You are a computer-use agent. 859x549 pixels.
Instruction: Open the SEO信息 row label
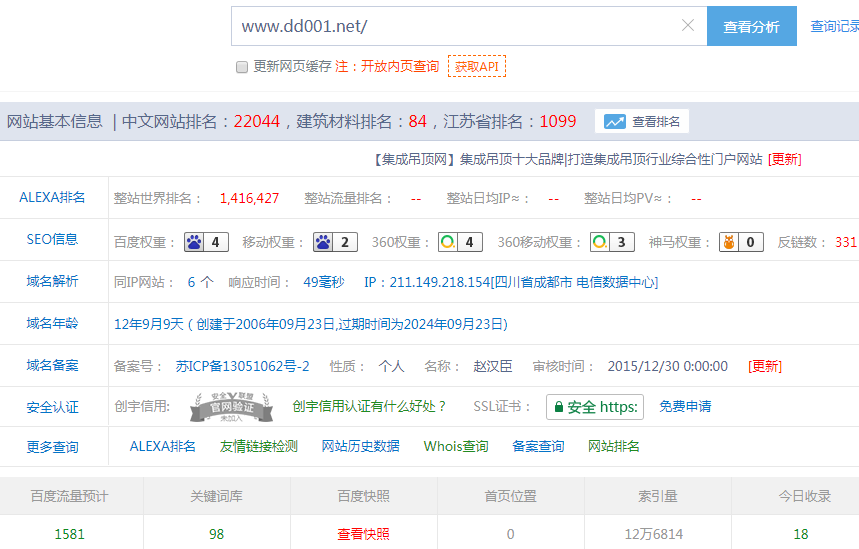click(52, 239)
